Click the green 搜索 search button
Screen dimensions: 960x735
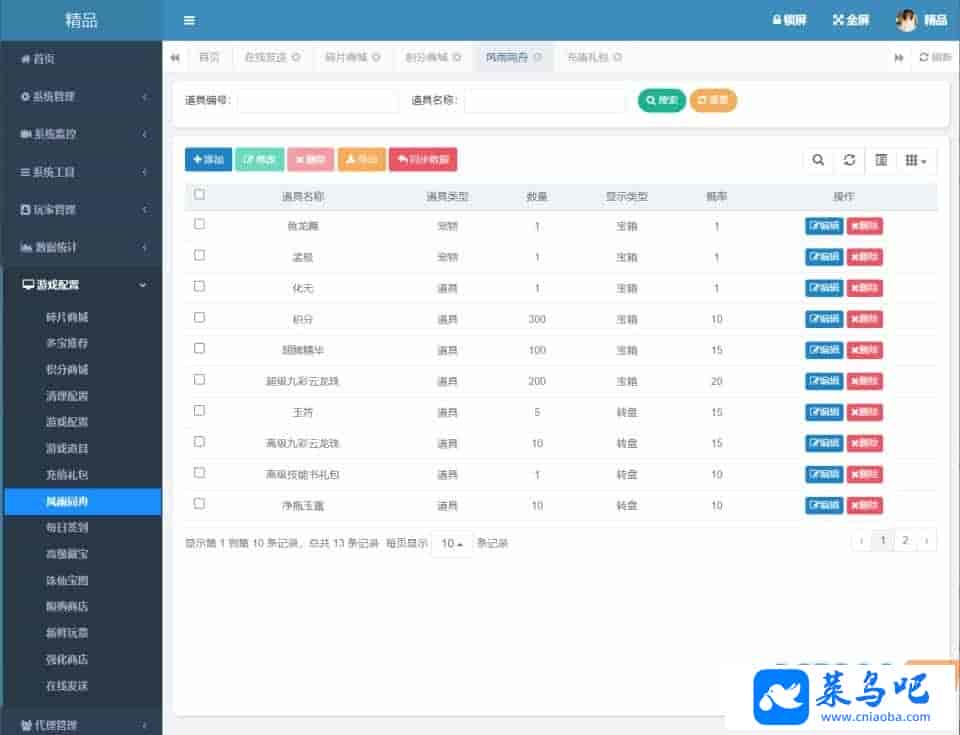[661, 100]
